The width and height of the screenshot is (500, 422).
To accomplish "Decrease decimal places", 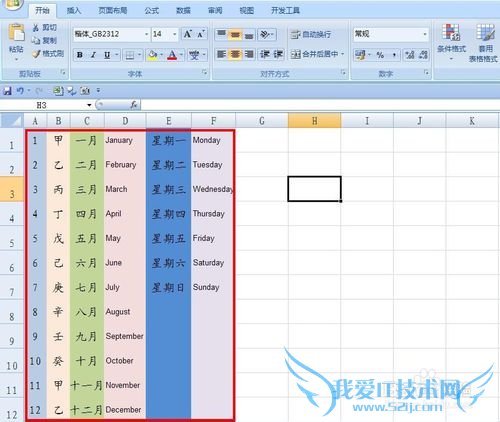I will click(423, 54).
